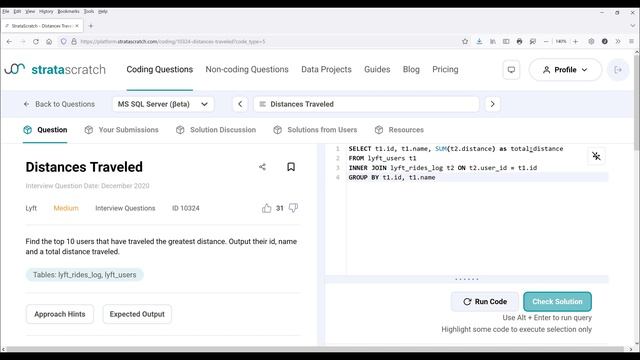Go back using the browser back arrow
The width and height of the screenshot is (640, 360).
(x=9, y=42)
